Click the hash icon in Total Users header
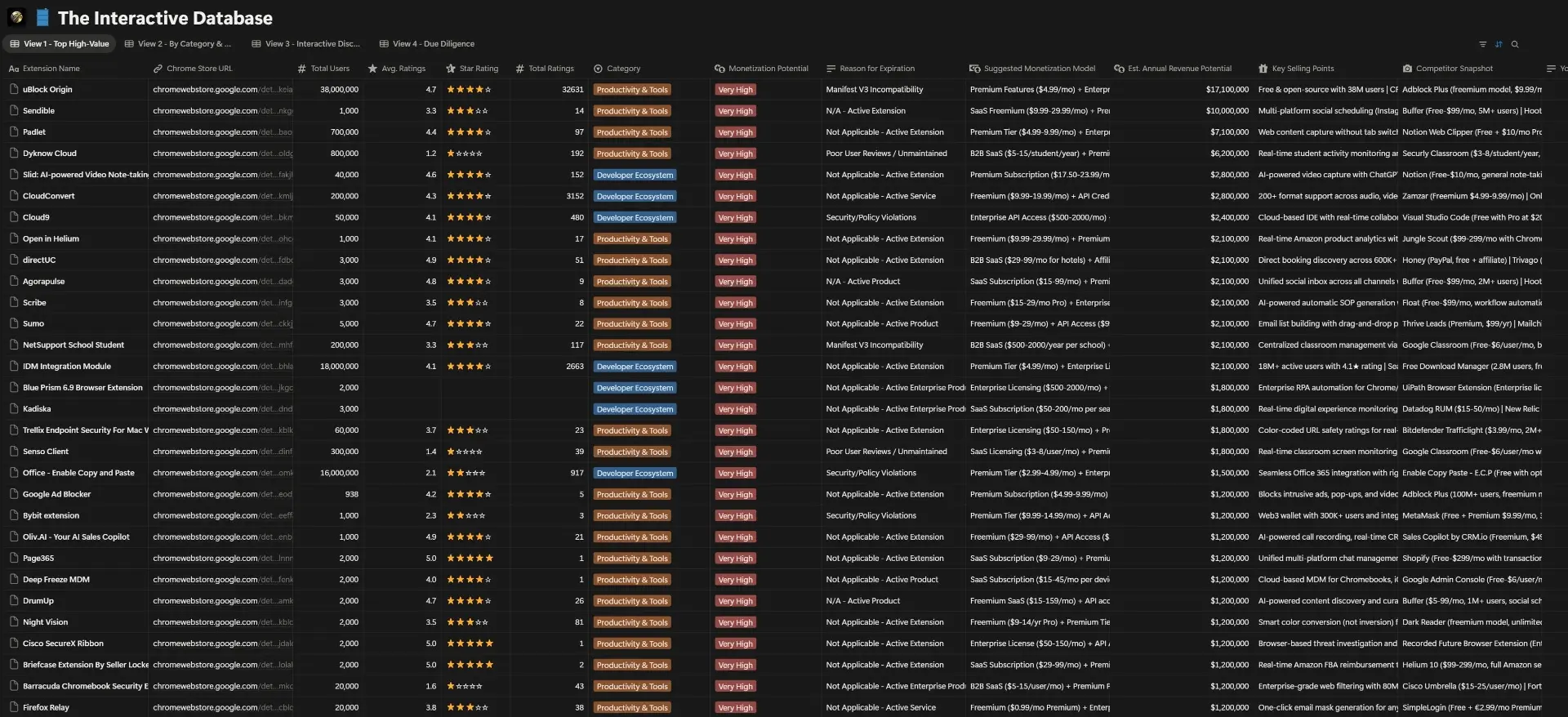This screenshot has width=1568, height=717. point(302,69)
